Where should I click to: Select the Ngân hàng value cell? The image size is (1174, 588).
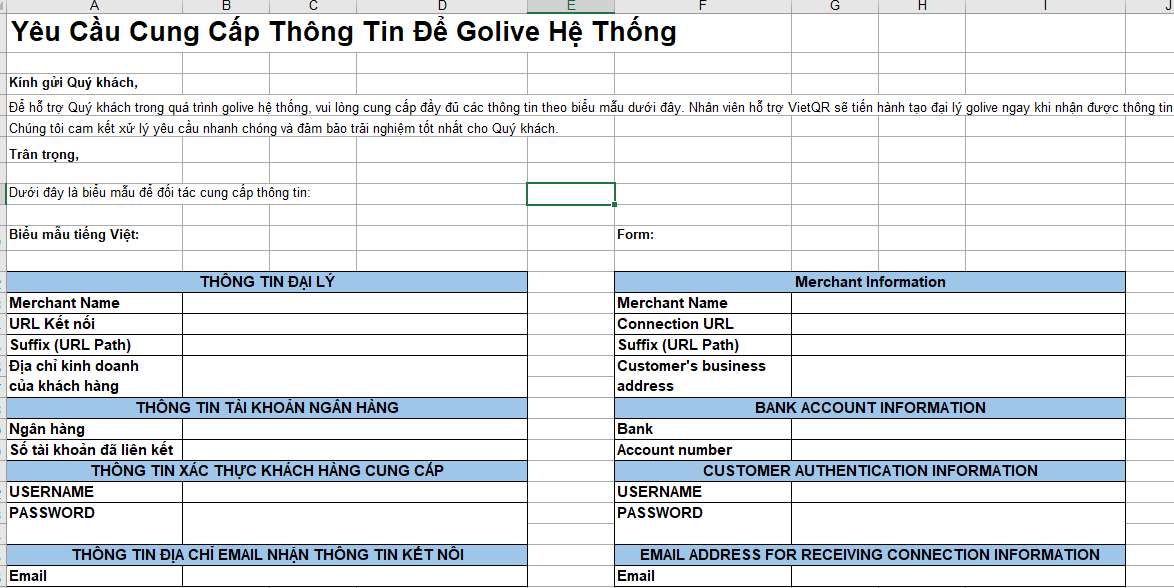coord(355,429)
